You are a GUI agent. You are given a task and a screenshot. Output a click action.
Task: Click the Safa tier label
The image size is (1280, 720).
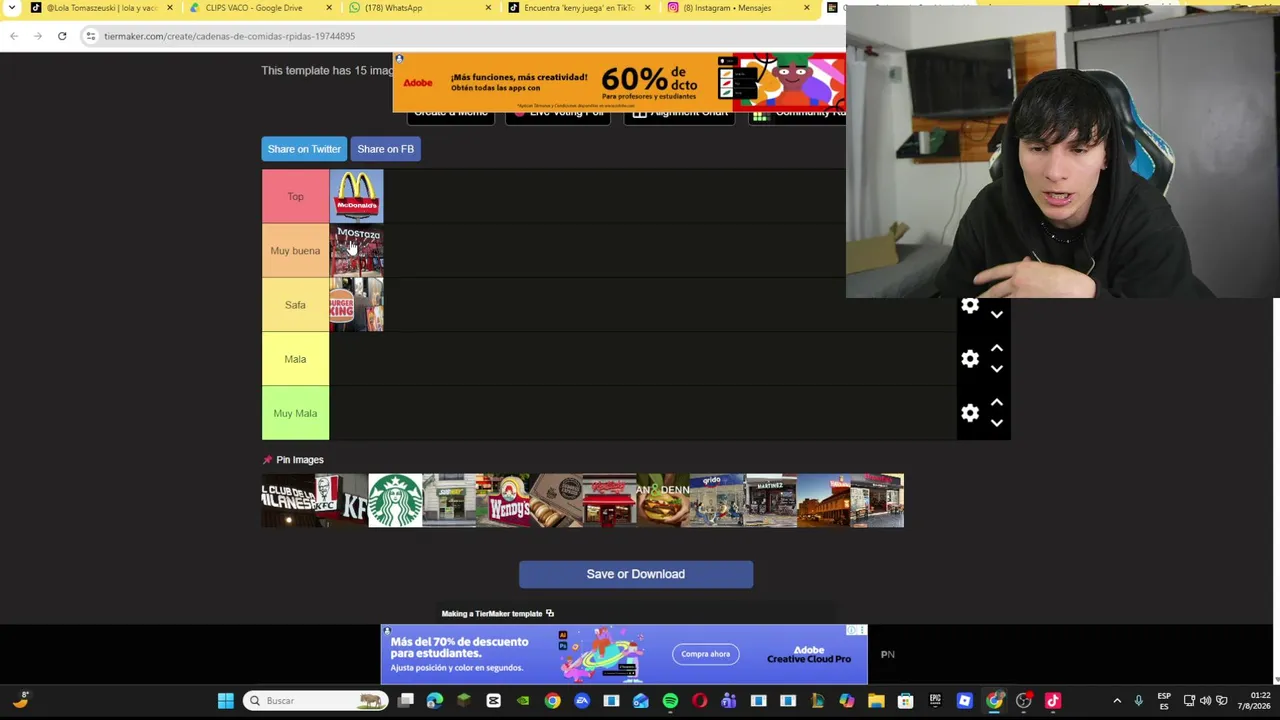(295, 304)
